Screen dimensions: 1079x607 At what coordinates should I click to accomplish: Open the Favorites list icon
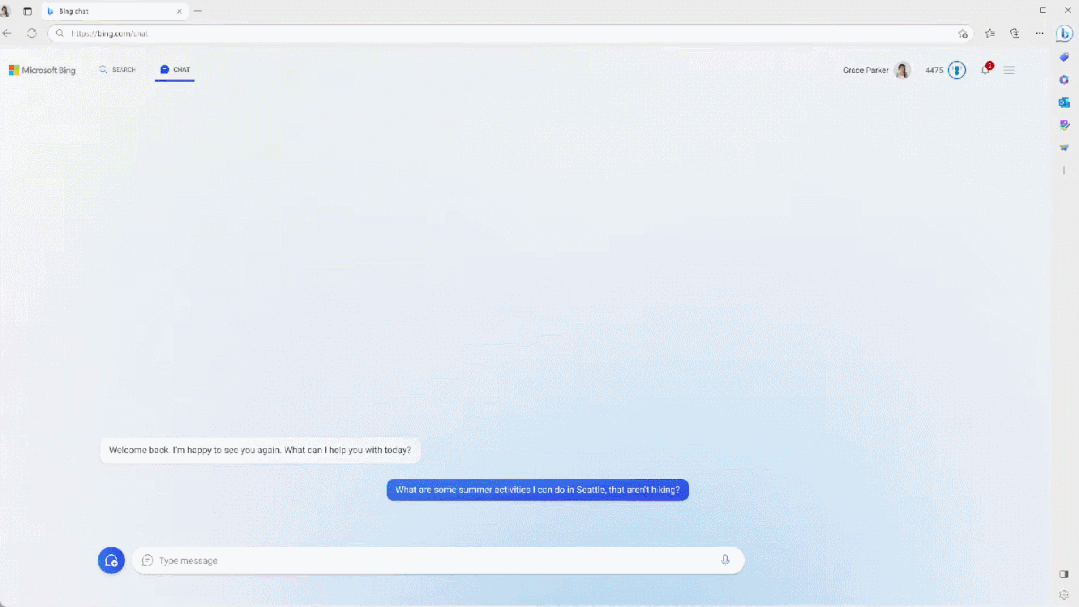(990, 33)
